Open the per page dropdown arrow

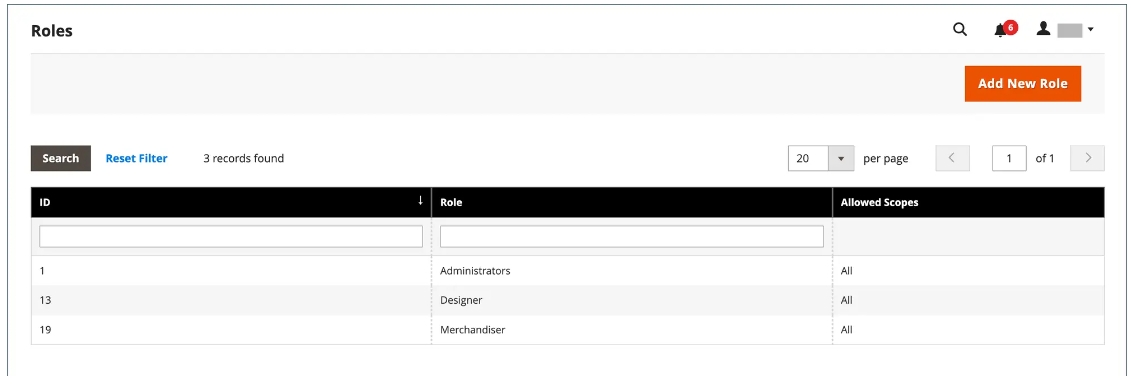coord(841,158)
